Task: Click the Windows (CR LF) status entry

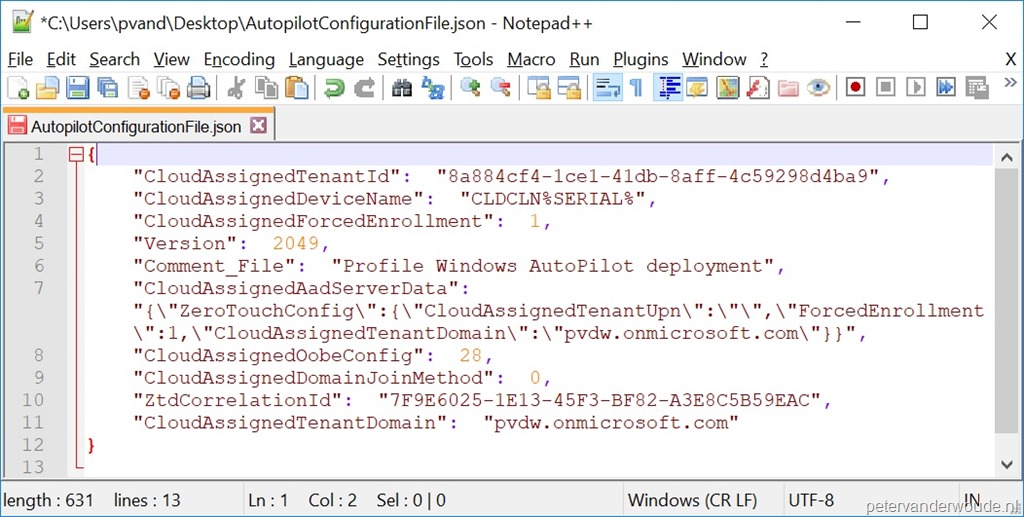Action: [692, 500]
